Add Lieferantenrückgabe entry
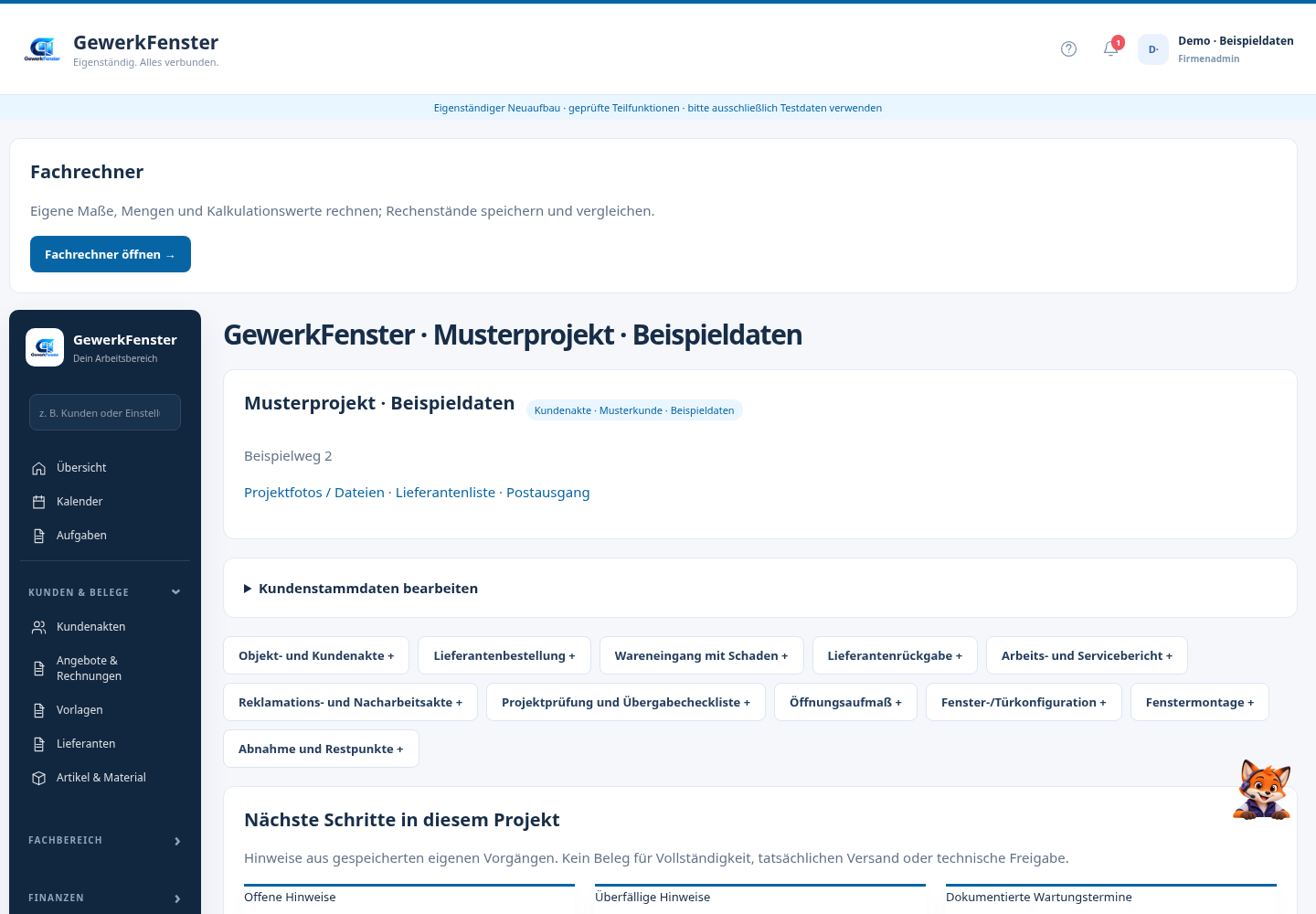This screenshot has height=914, width=1316. pyautogui.click(x=895, y=655)
